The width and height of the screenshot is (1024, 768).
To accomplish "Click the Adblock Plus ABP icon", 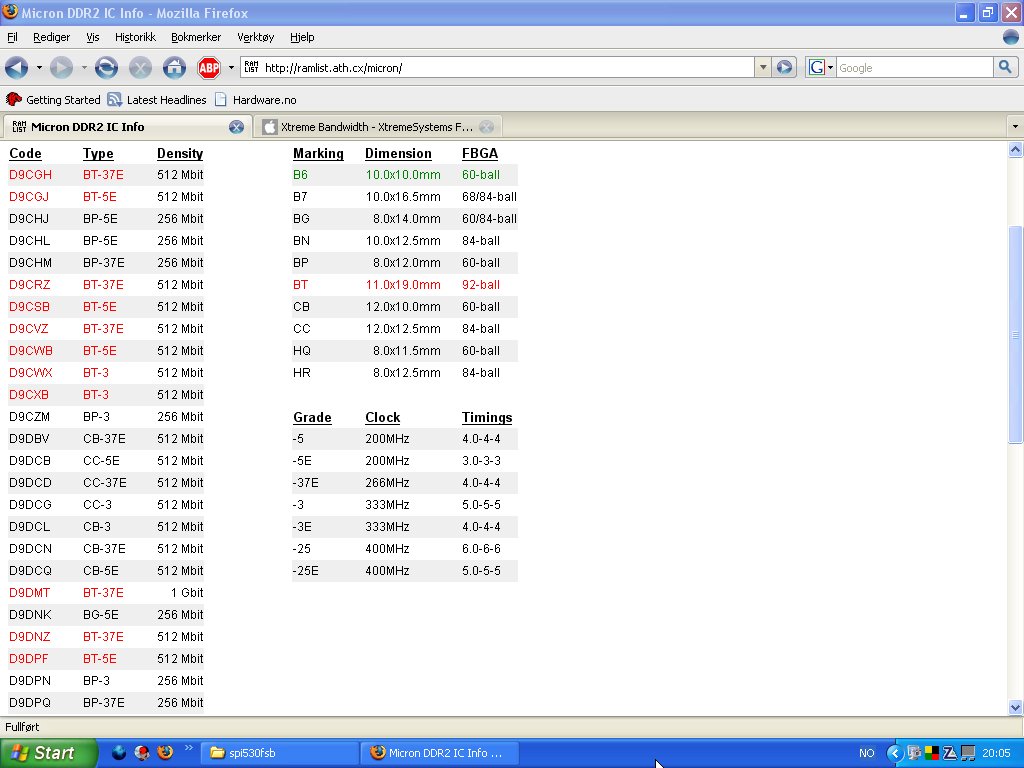I will click(209, 67).
